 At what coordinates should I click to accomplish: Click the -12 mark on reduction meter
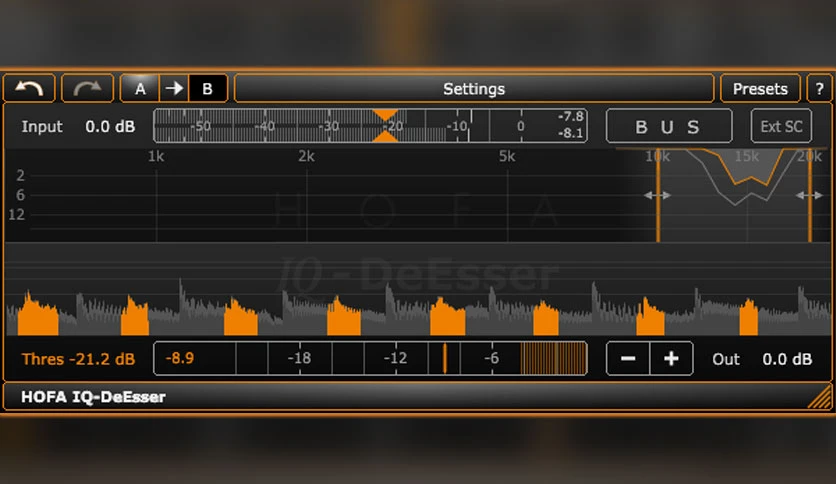click(396, 358)
